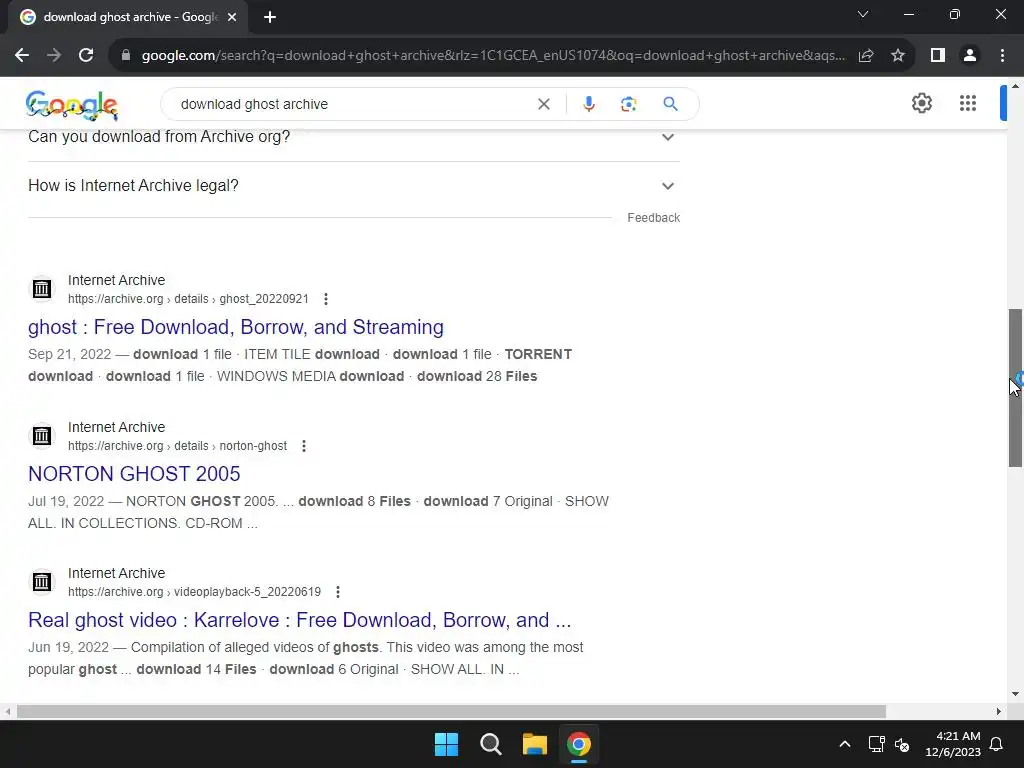Bookmark this page with star

(898, 56)
